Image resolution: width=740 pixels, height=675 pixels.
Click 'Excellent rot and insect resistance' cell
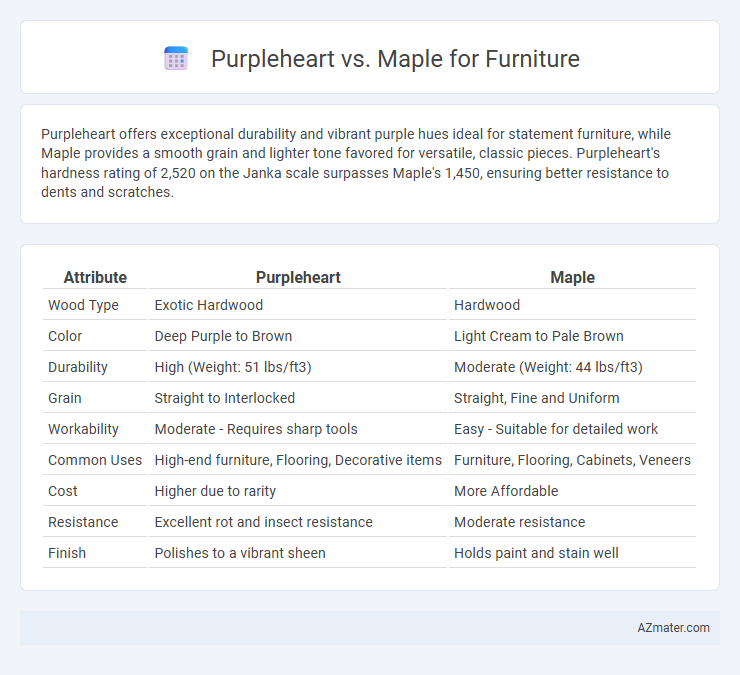[x=263, y=522]
